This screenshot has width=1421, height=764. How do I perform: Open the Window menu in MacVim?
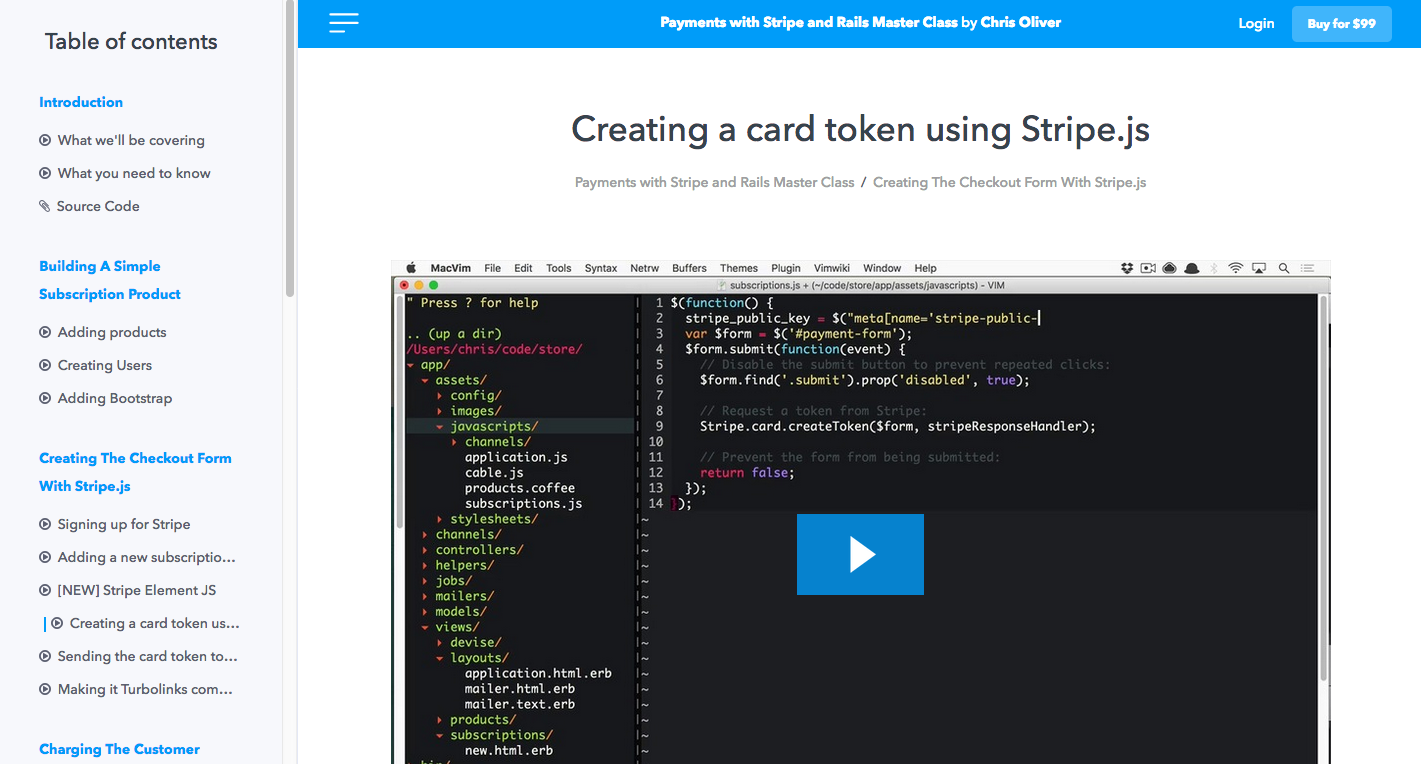click(882, 268)
